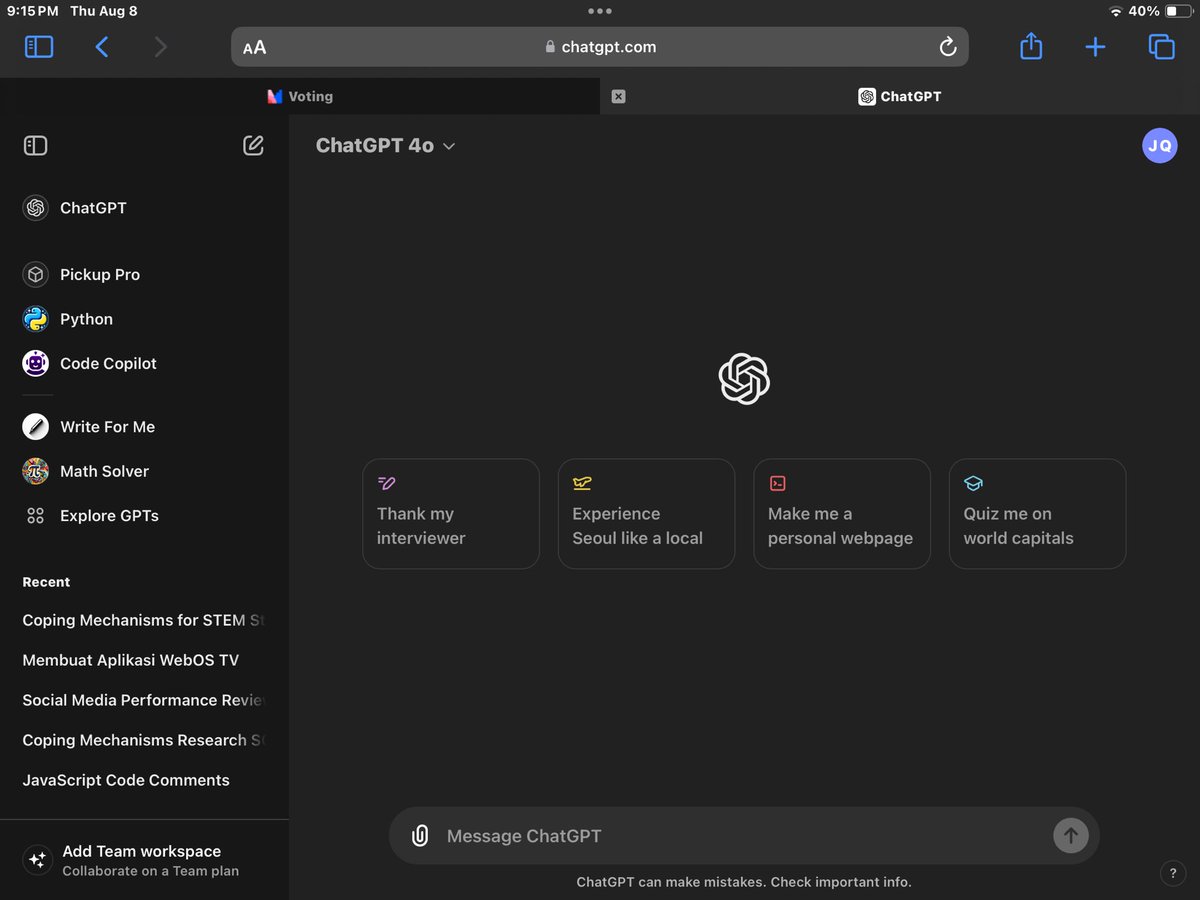This screenshot has height=900, width=1200.
Task: Show Safari tab overview
Action: [1161, 47]
